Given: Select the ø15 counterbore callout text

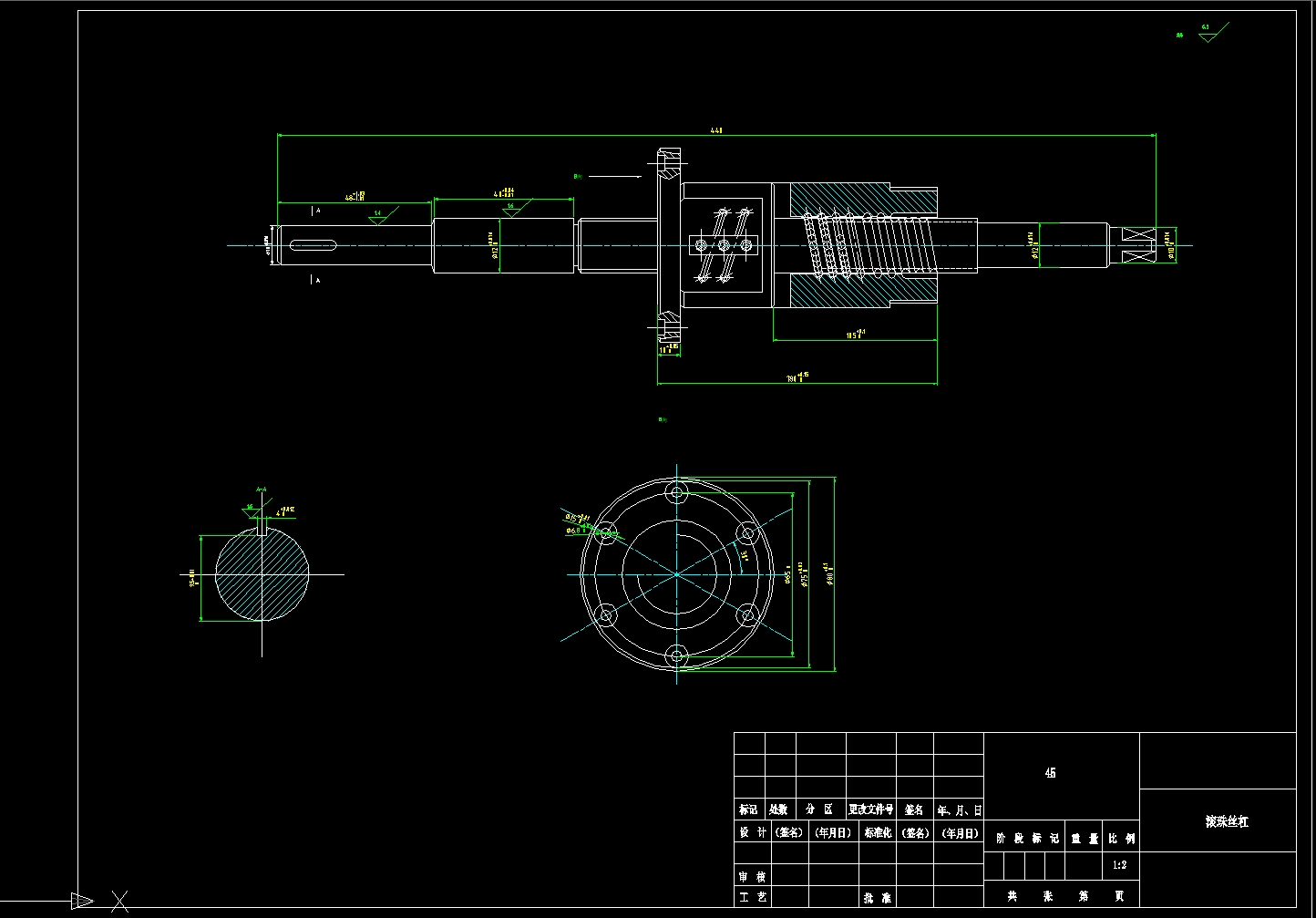Looking at the screenshot, I should 578,518.
